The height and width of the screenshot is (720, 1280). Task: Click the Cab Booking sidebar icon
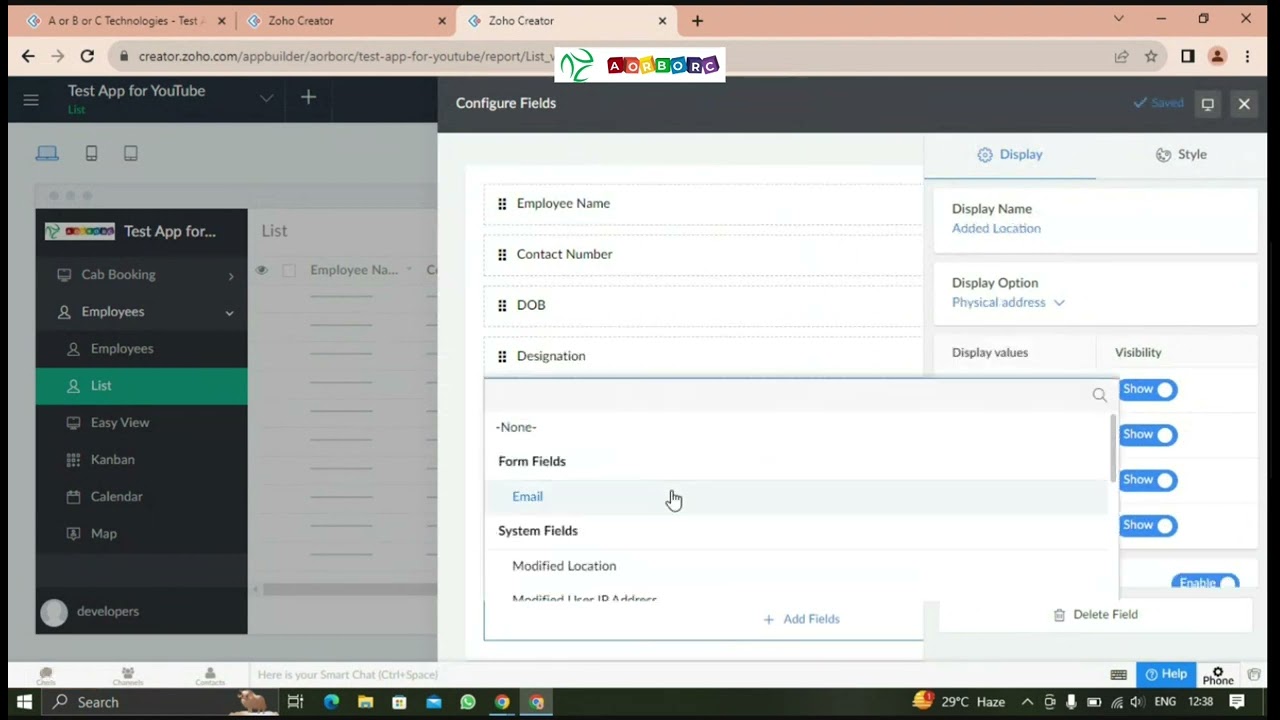(x=64, y=274)
